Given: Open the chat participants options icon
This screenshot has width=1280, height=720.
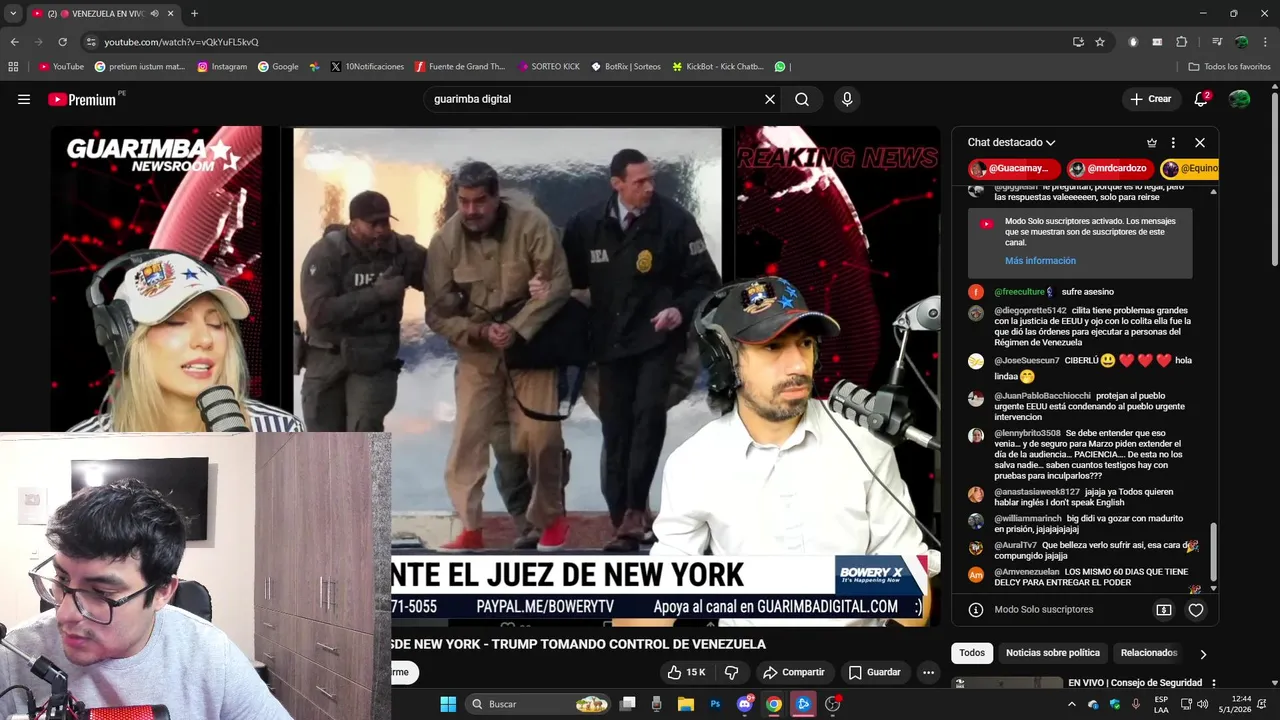Looking at the screenshot, I should point(1152,142).
